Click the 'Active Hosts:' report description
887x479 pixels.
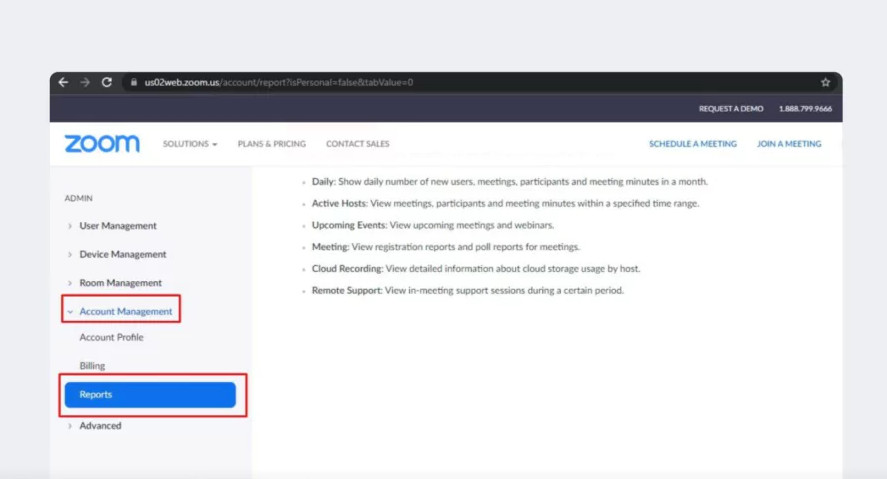[506, 203]
